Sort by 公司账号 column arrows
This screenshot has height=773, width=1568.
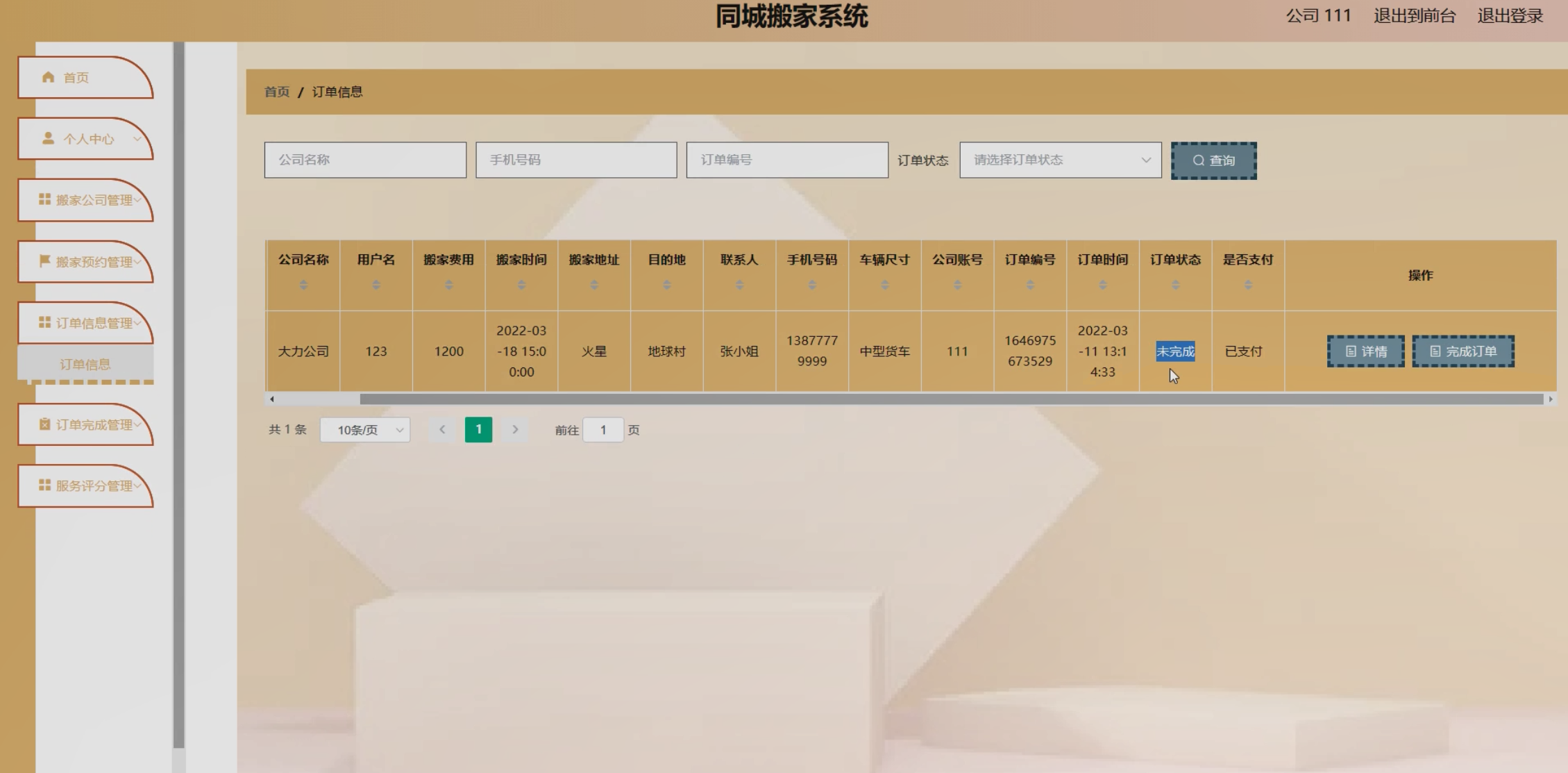(957, 285)
